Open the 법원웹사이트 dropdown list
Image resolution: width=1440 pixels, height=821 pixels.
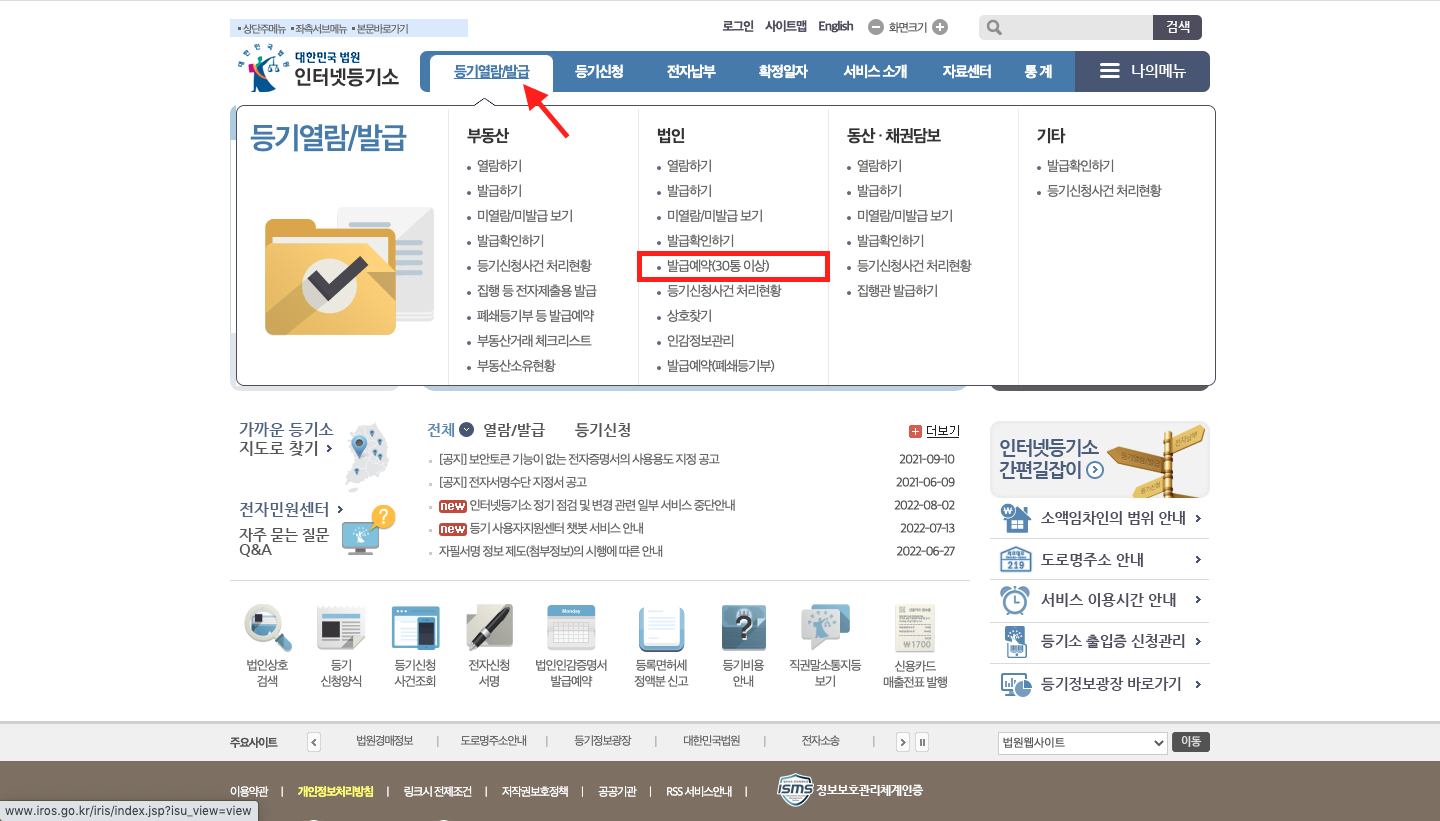point(1085,741)
